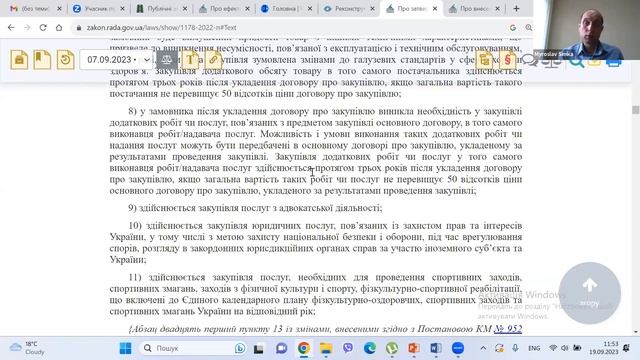640x360 pixels.
Task: Click the document structure icon
Action: pyautogui.click(x=484, y=60)
